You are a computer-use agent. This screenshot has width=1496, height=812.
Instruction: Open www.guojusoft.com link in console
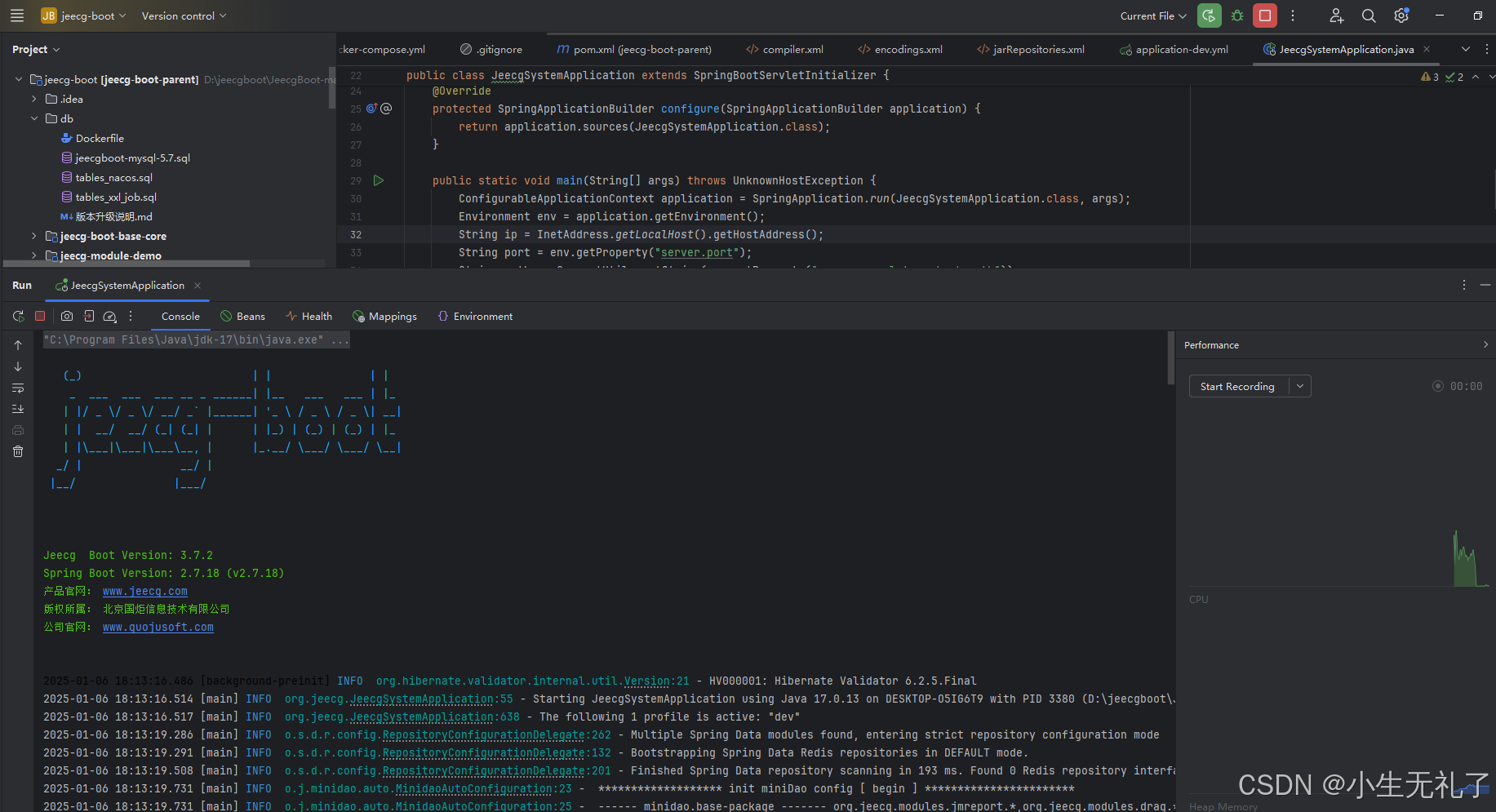click(158, 627)
